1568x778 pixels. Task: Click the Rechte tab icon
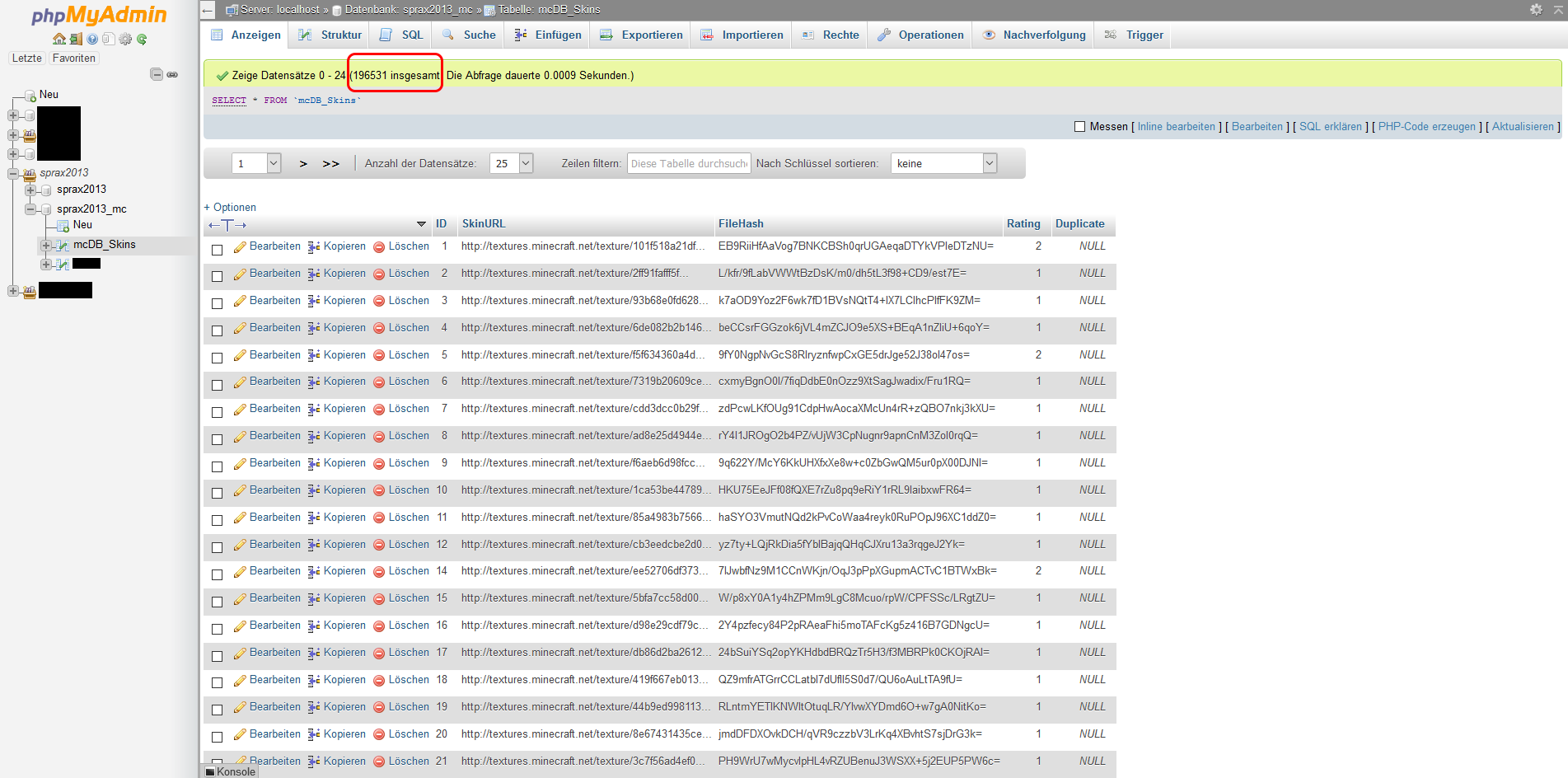[808, 35]
